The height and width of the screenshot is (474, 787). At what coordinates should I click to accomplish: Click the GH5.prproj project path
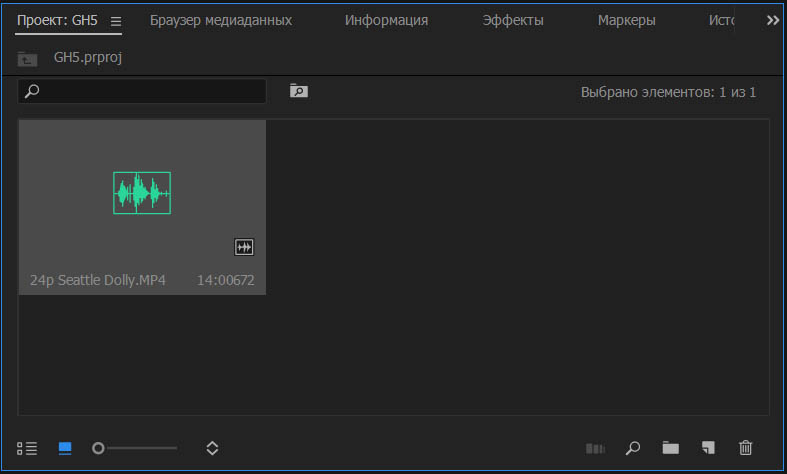tap(88, 58)
